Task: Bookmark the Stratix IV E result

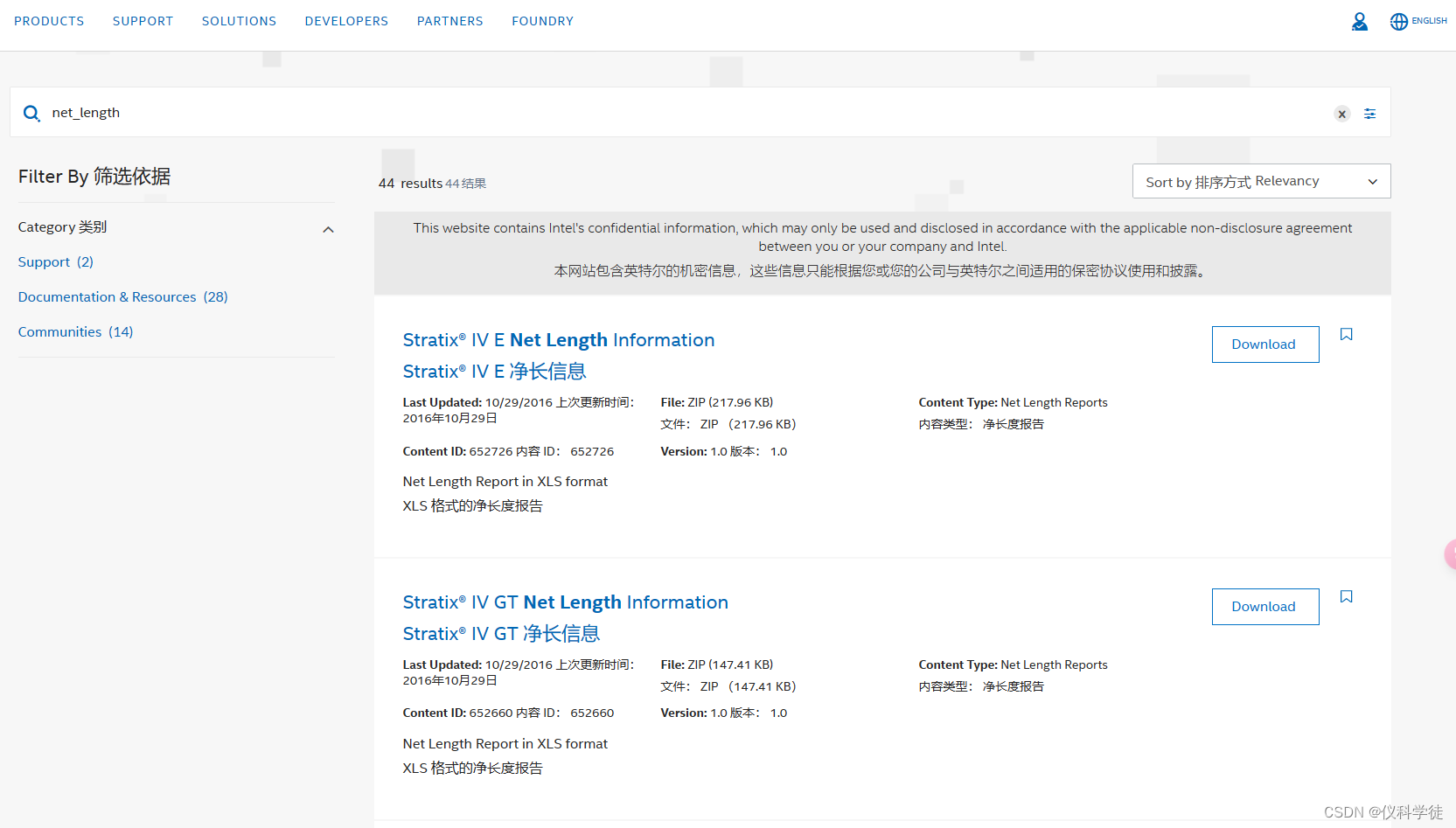Action: [1347, 334]
